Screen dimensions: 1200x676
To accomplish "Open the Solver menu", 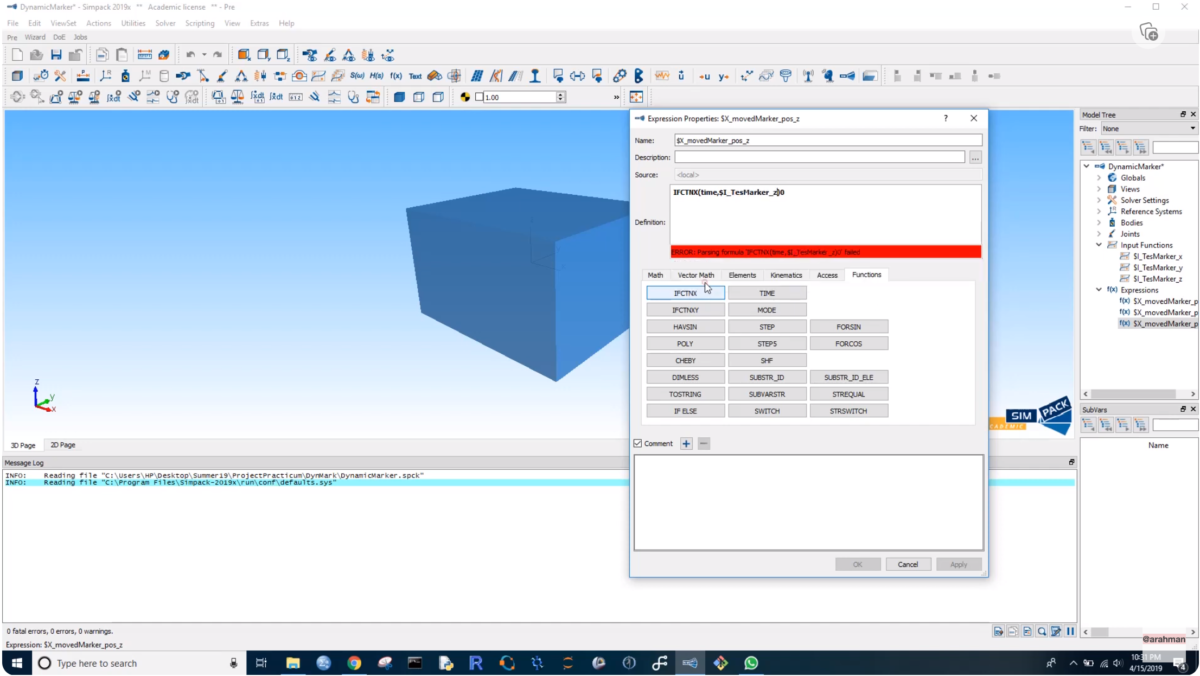I will [165, 23].
